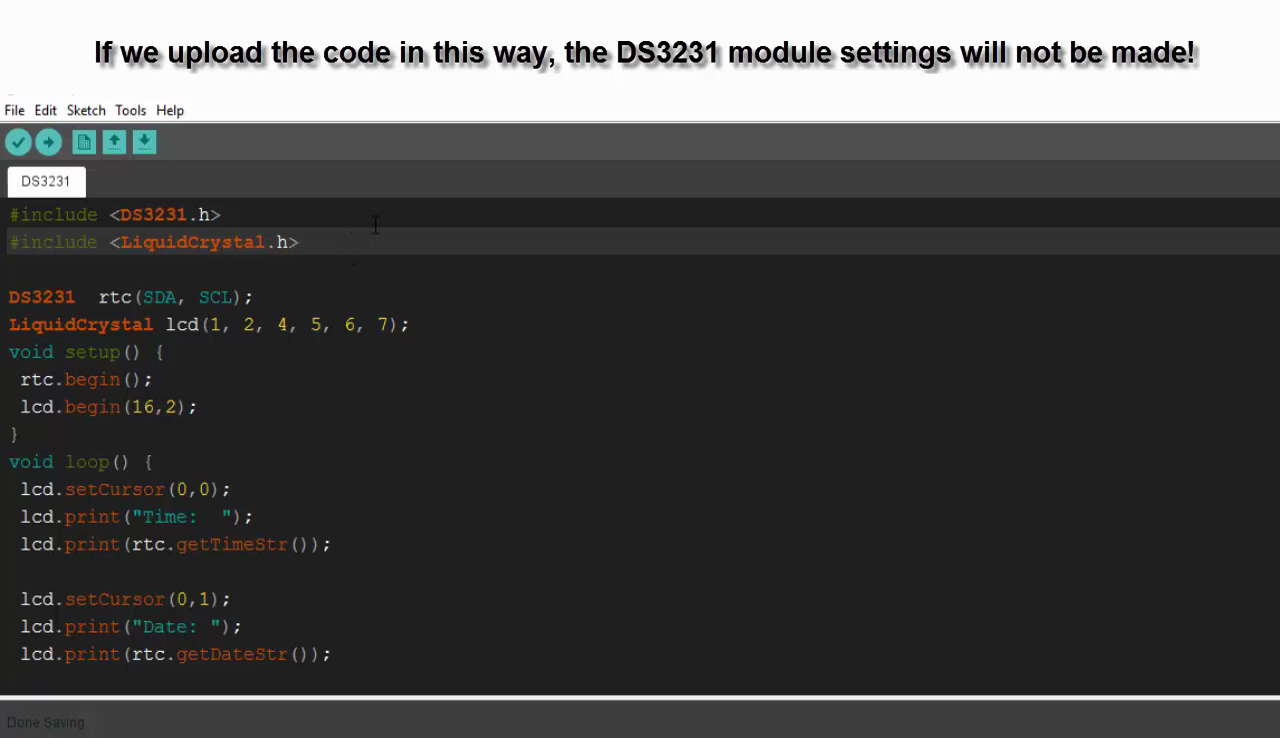Open the Help menu
The width and height of the screenshot is (1280, 738).
[170, 110]
